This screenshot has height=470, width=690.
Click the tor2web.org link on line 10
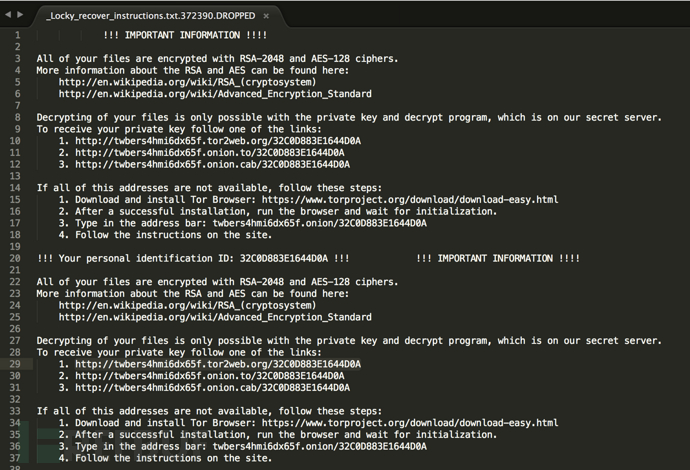pos(218,141)
